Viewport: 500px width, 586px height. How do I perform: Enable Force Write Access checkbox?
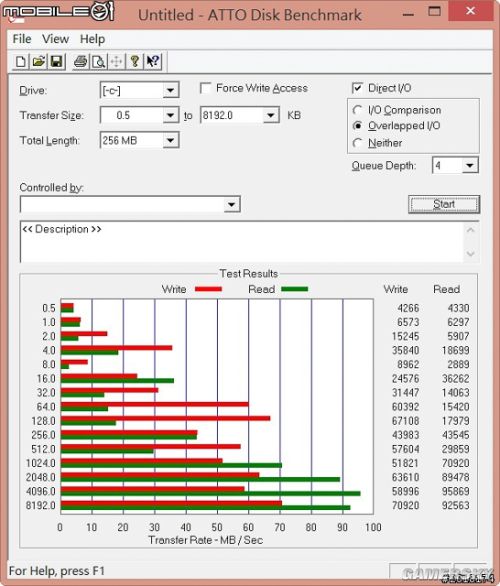click(205, 88)
